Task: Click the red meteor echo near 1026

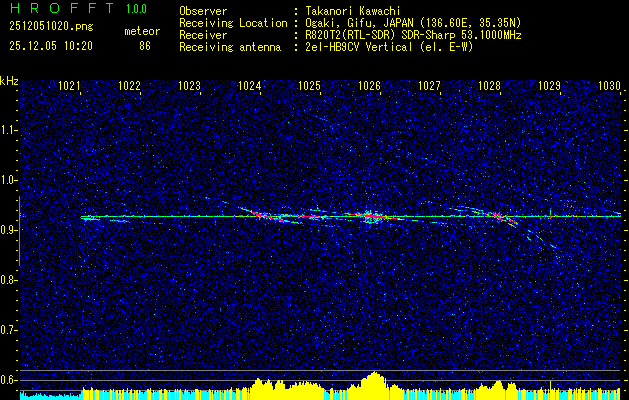Action: 372,216
